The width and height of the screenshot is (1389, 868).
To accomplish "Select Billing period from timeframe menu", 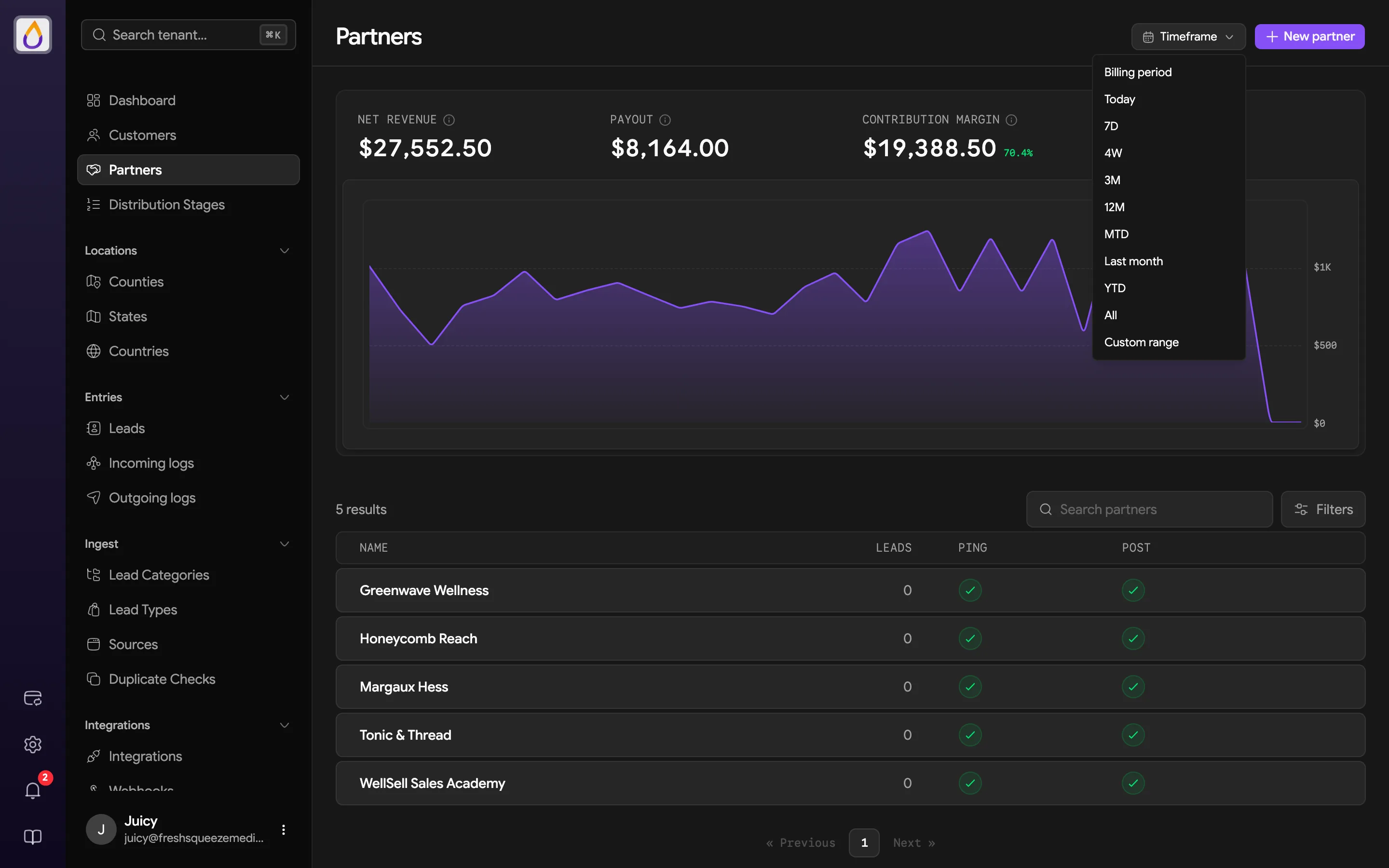I will (1169, 72).
